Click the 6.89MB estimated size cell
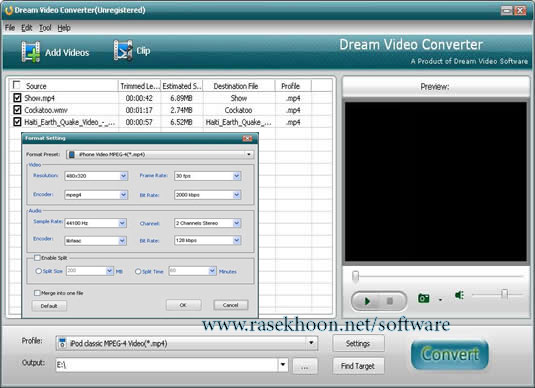 (x=181, y=98)
